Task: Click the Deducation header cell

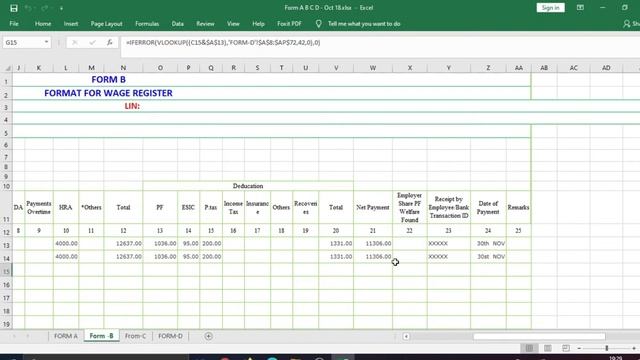Action: point(248,186)
